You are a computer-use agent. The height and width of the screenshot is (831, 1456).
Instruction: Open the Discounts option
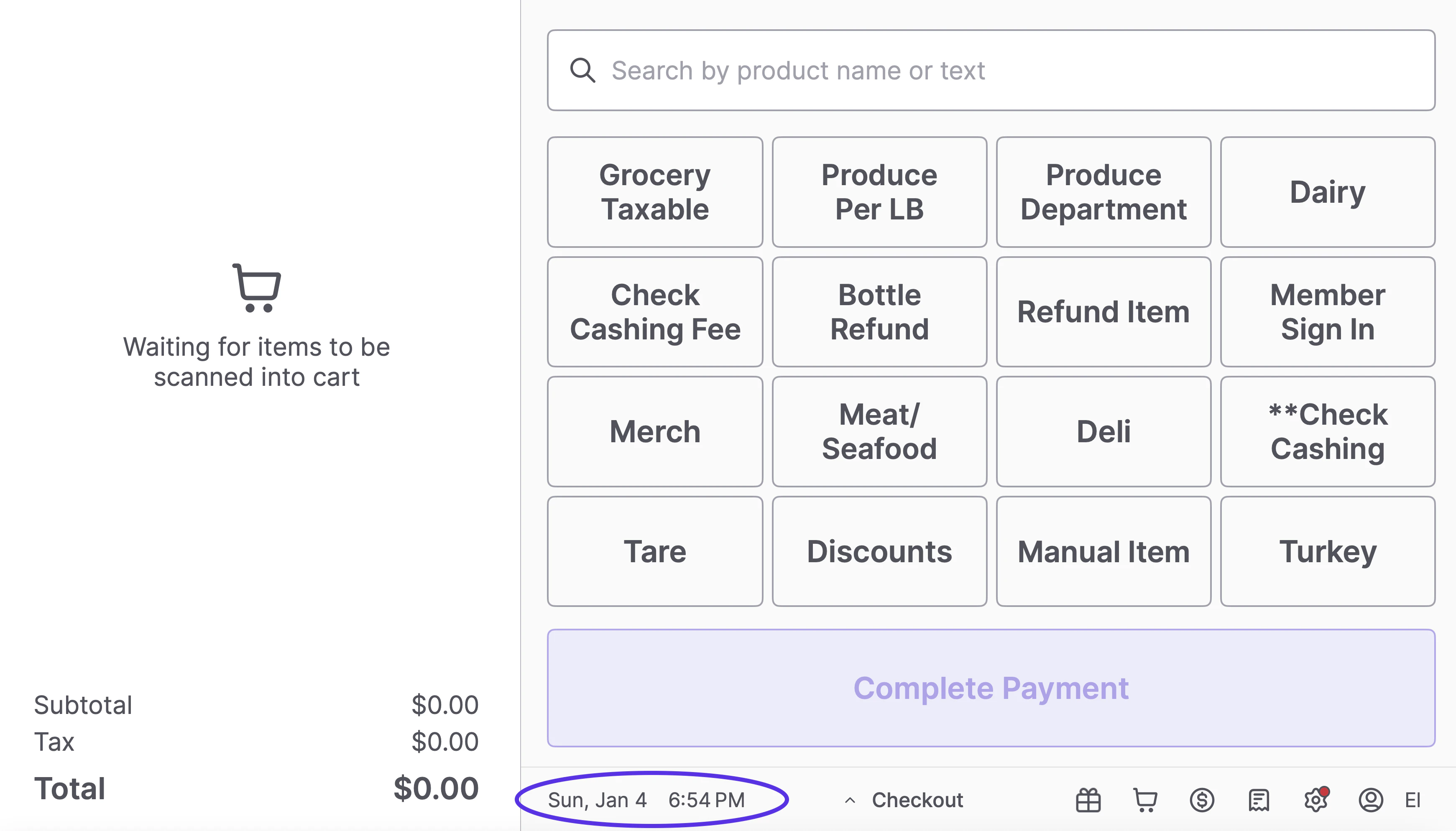tap(879, 551)
